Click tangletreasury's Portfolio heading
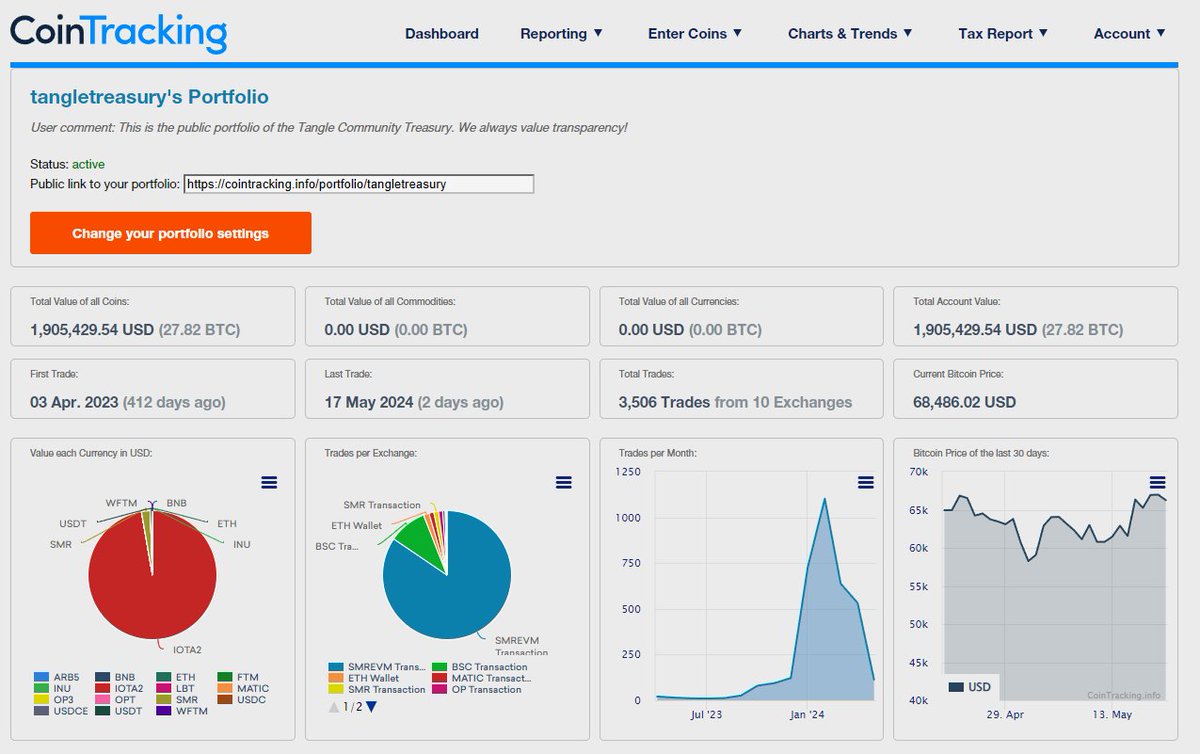Screen dimensions: 1200x754 click(149, 97)
